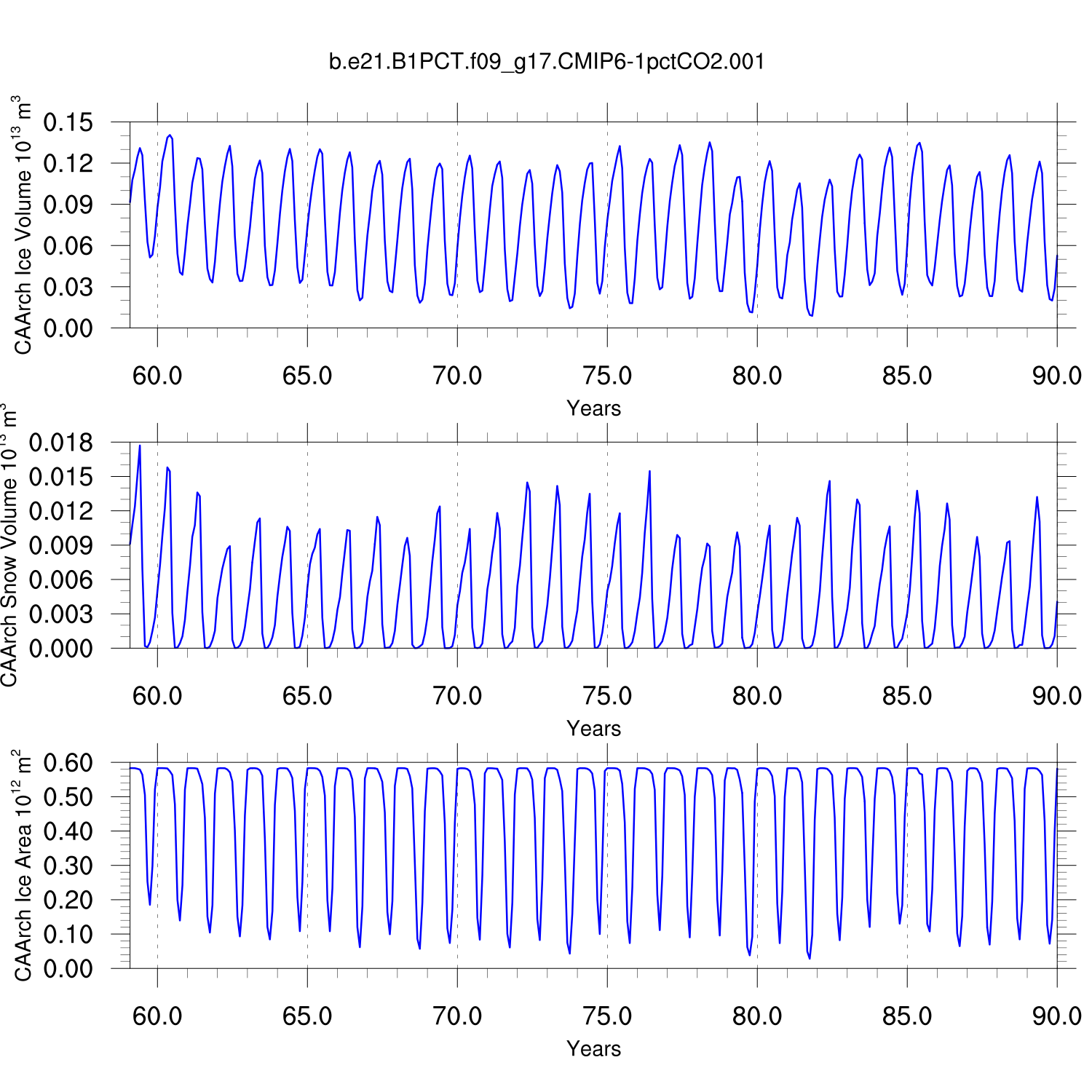Click the plot title b.e21.B1PCT.f09_g17.CMIP6-1pctCO2.001
This screenshot has height=1092, width=1092.
pyautogui.click(x=547, y=62)
